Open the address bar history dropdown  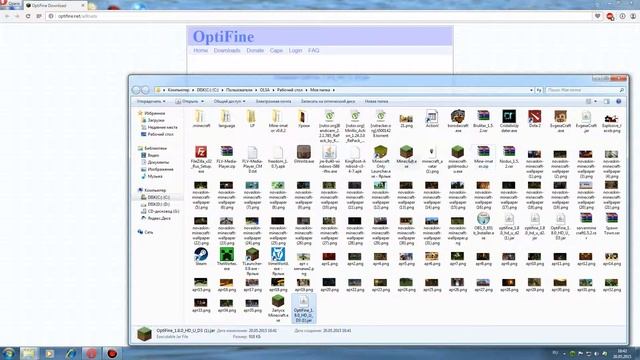(x=531, y=90)
